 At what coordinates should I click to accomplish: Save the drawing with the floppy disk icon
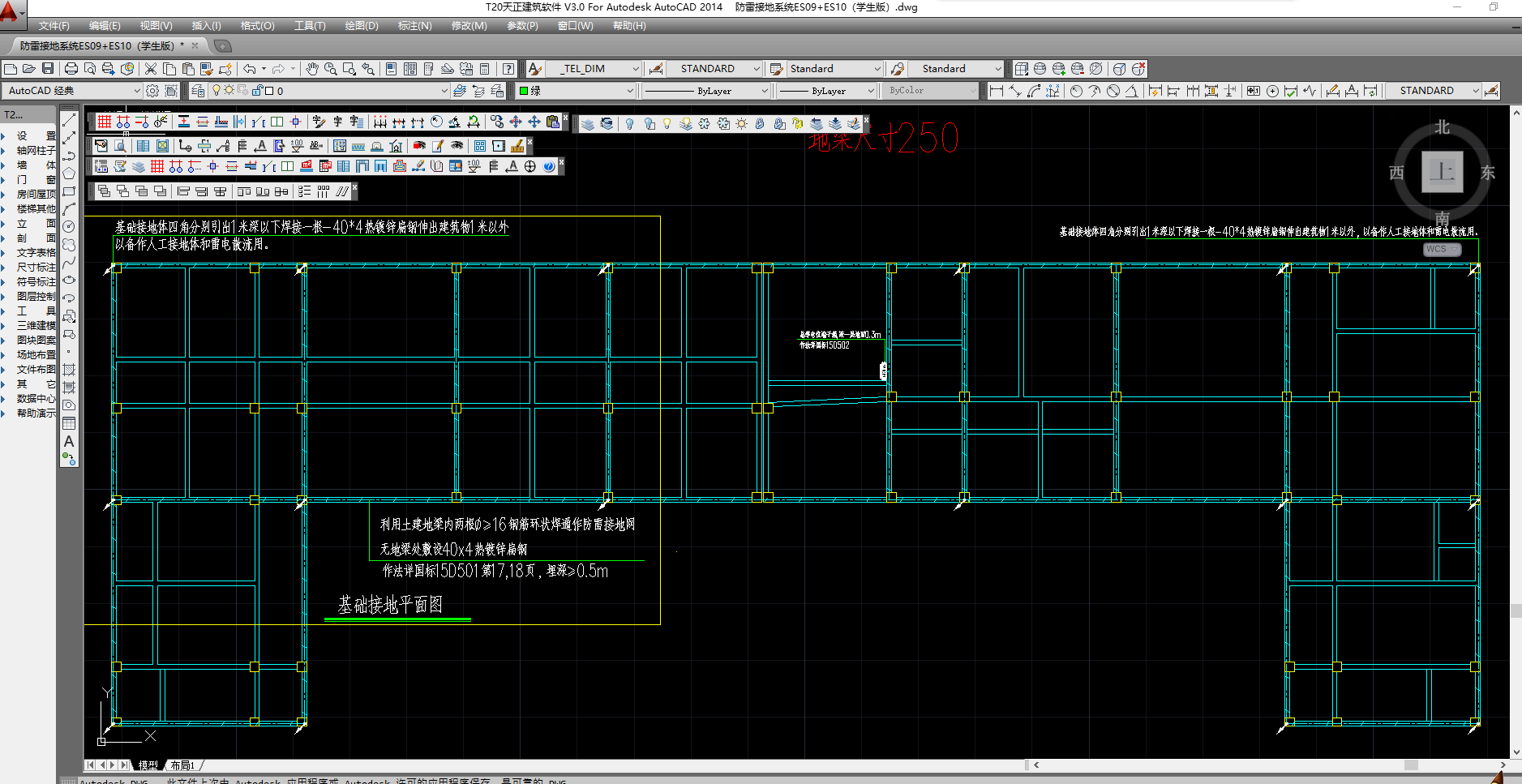(x=48, y=69)
